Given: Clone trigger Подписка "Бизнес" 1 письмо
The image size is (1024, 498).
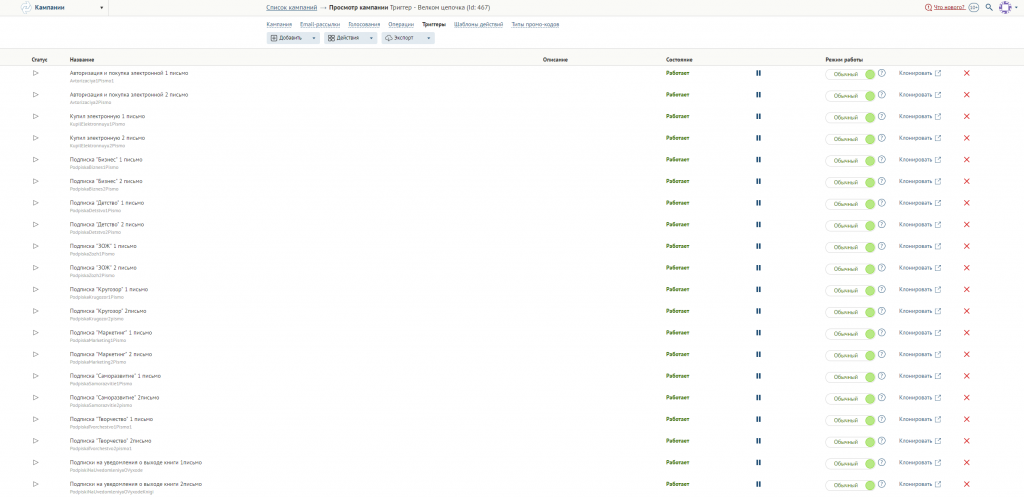Looking at the screenshot, I should click(920, 159).
